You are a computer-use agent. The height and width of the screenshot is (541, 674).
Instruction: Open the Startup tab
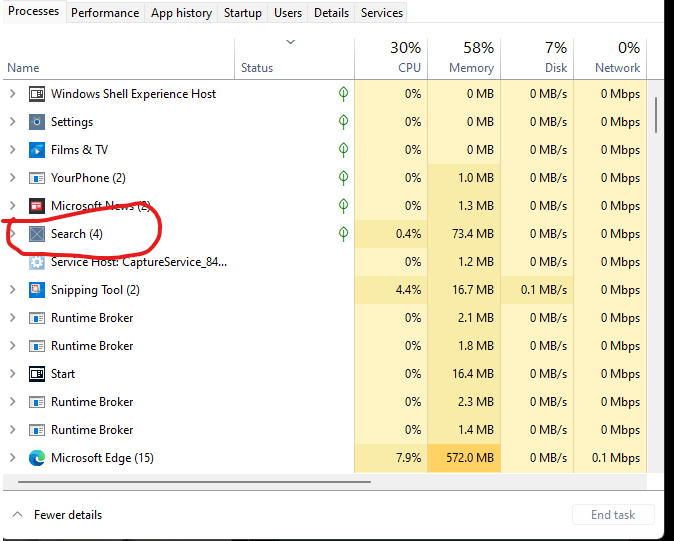[x=243, y=13]
